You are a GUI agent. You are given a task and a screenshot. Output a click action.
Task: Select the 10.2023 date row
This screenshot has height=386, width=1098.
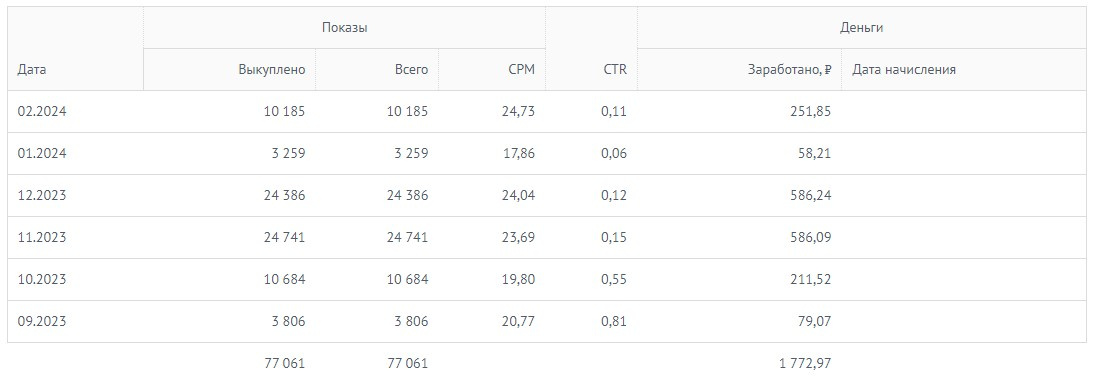point(547,280)
